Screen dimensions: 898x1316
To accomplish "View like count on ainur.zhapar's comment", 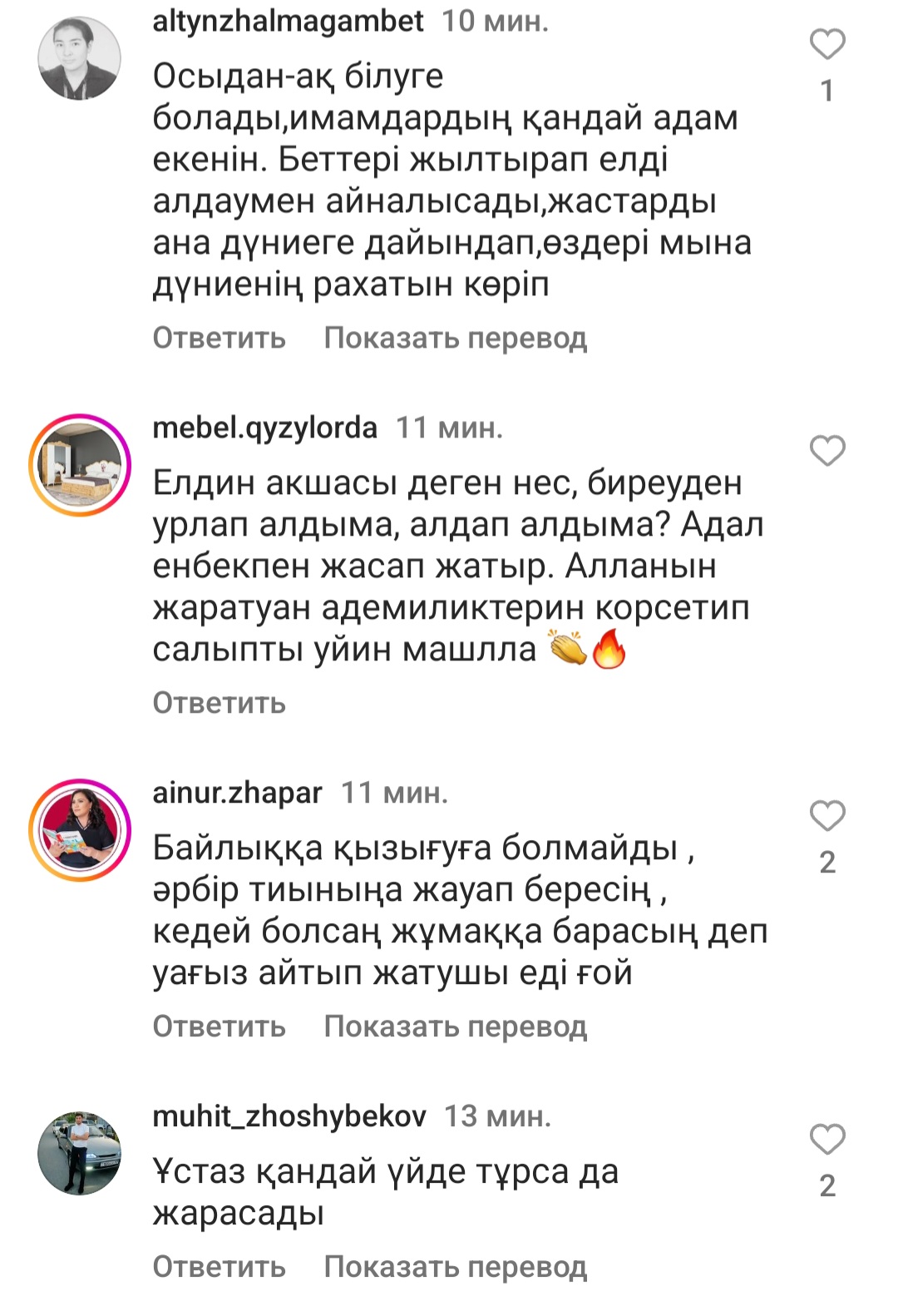I will (x=827, y=863).
